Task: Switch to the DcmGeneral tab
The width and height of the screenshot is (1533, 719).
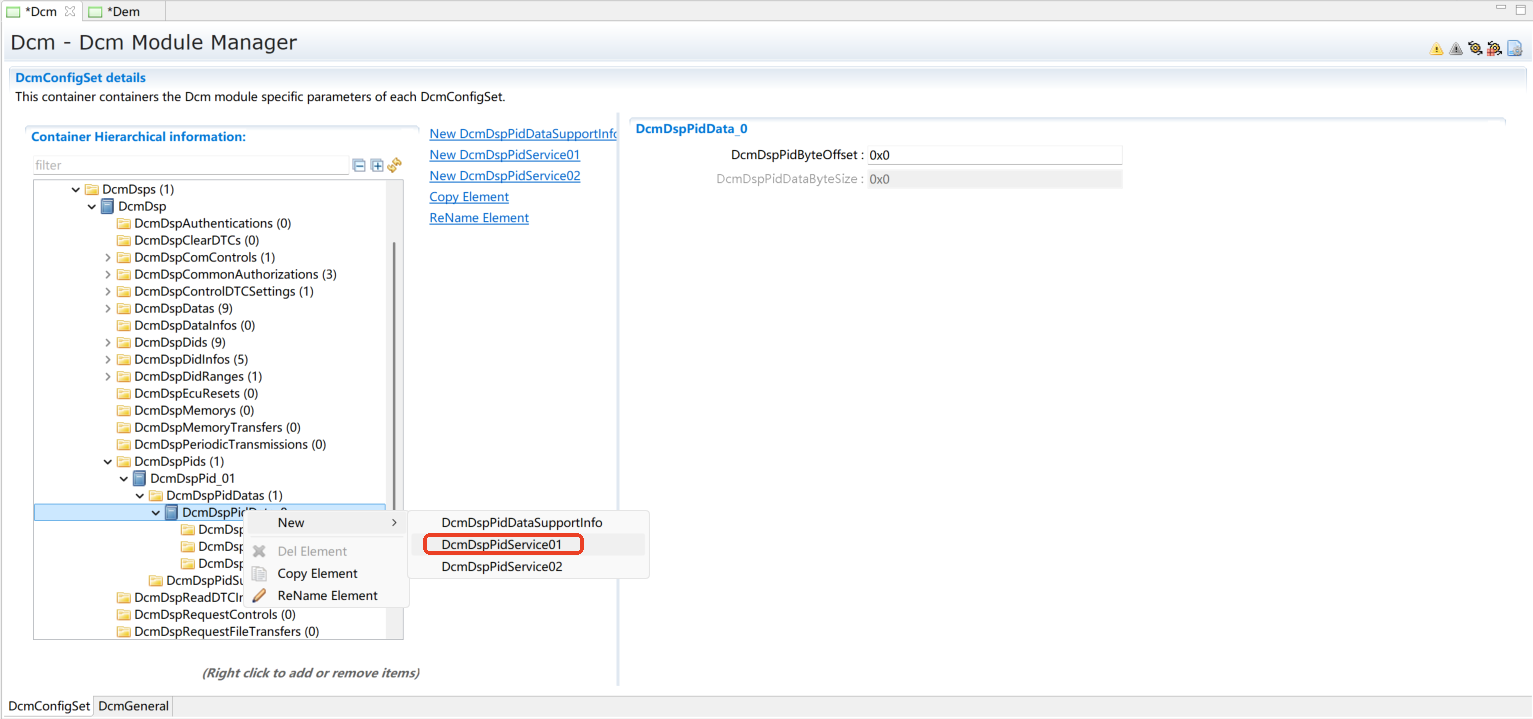Action: coord(133,706)
